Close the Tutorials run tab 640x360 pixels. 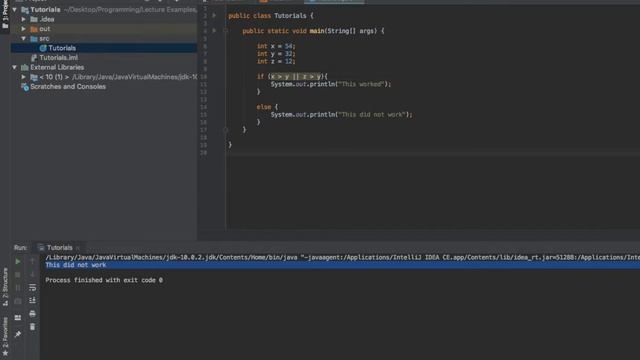tap(78, 248)
